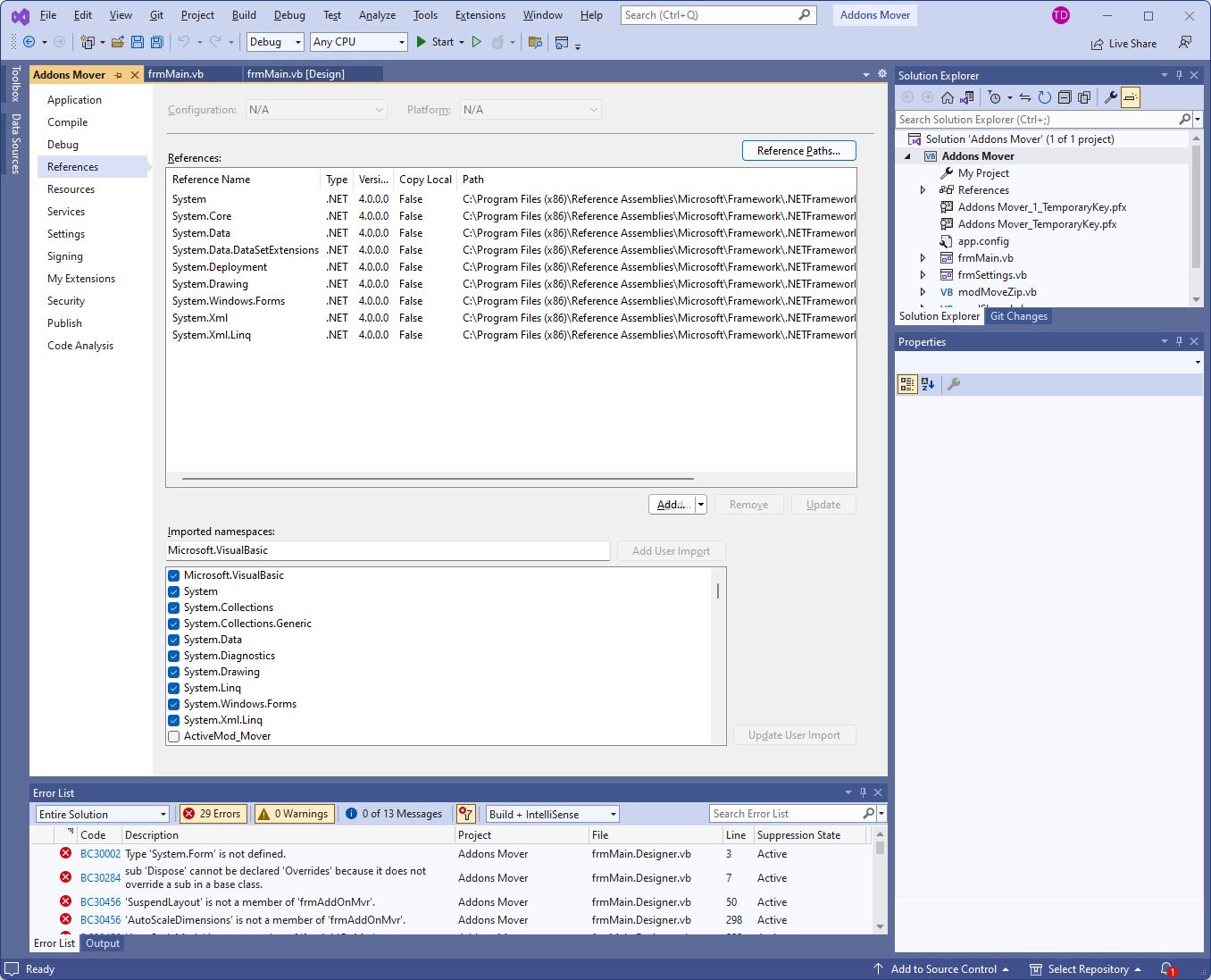Open error code BC30002 link

click(x=100, y=854)
